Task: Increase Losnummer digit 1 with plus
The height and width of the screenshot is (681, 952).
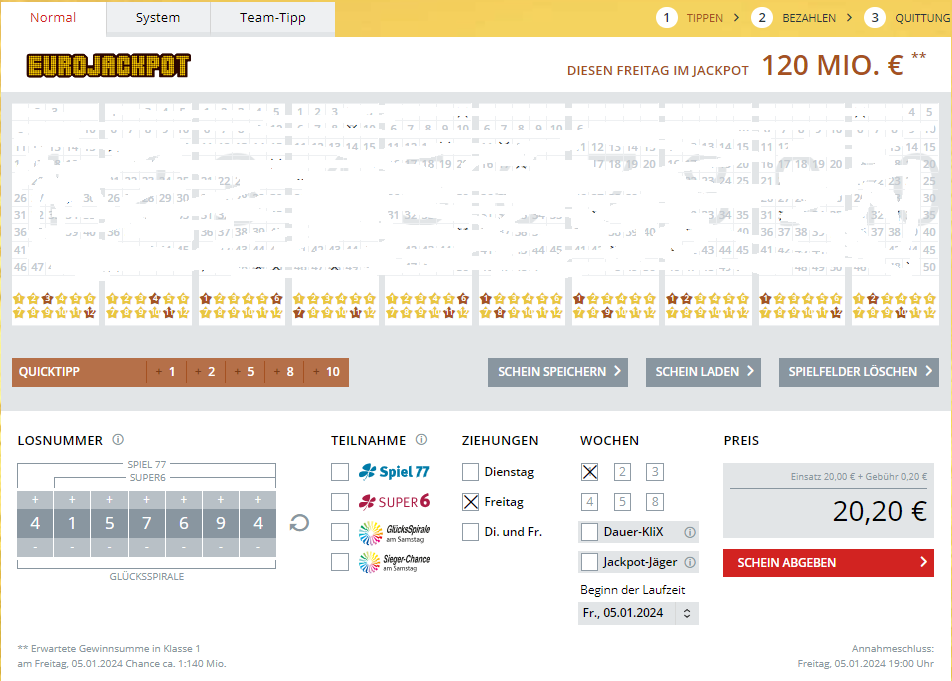Action: click(72, 500)
